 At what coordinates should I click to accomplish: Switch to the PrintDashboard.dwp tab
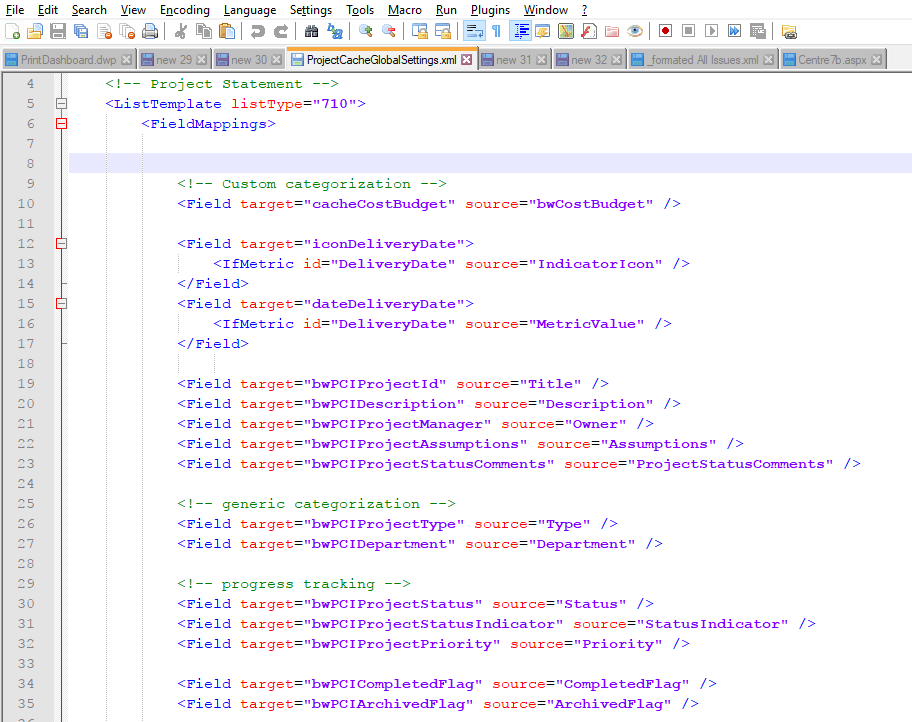pyautogui.click(x=69, y=60)
